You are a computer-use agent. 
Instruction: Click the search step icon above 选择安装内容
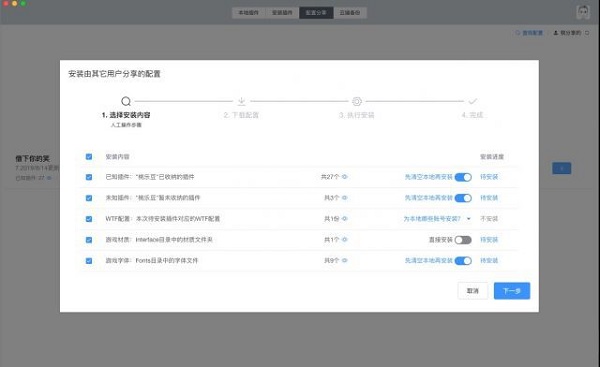click(126, 101)
